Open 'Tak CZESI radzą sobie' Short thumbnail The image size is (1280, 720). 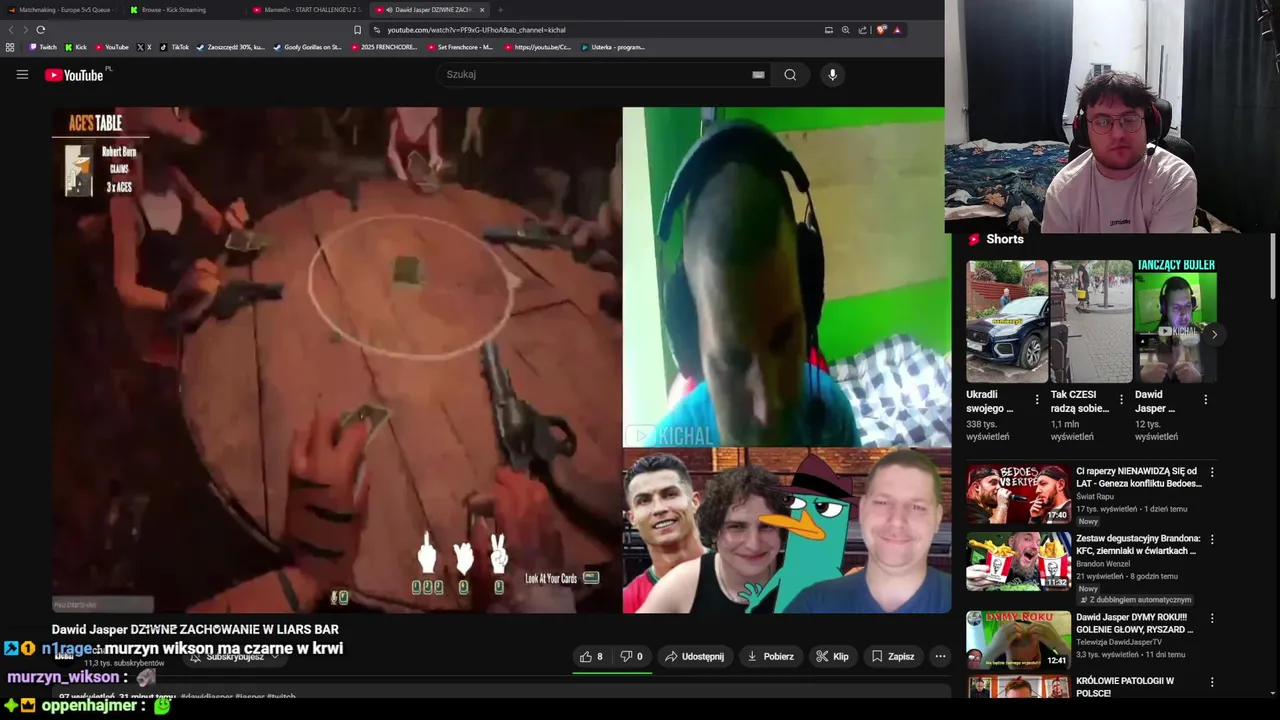(x=1091, y=321)
